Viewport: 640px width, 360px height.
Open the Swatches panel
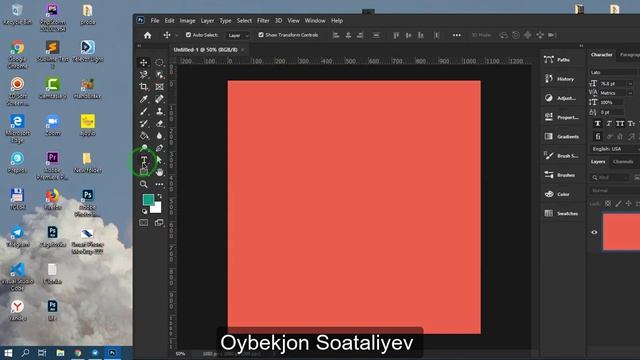(x=562, y=213)
